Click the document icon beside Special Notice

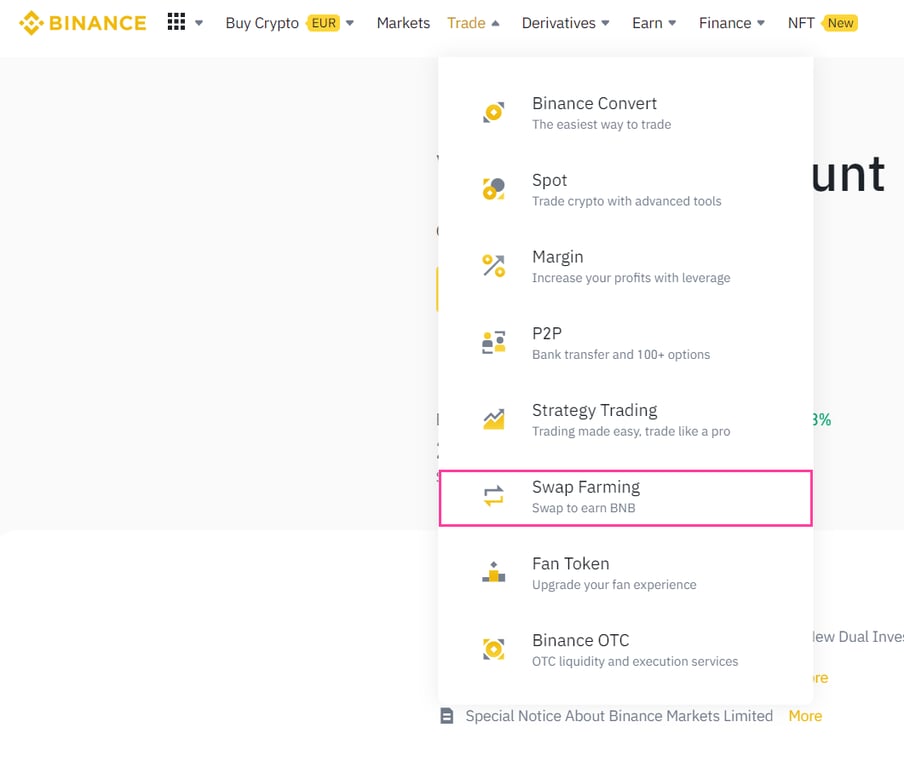coord(446,716)
